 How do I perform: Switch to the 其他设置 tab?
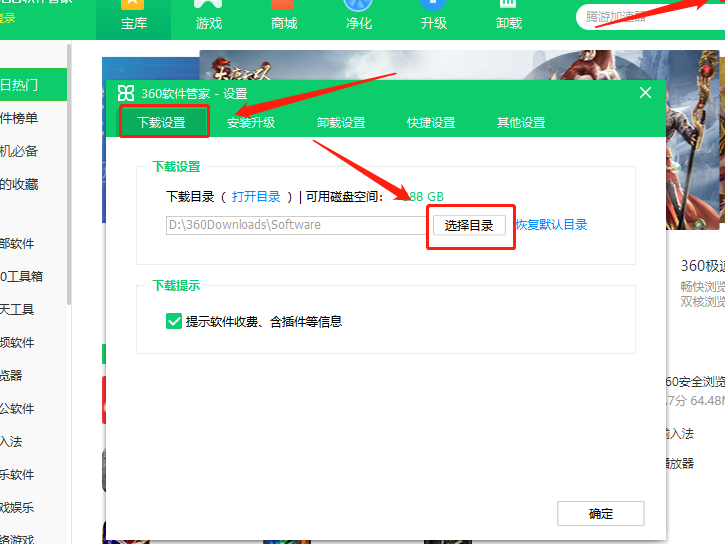tap(521, 122)
